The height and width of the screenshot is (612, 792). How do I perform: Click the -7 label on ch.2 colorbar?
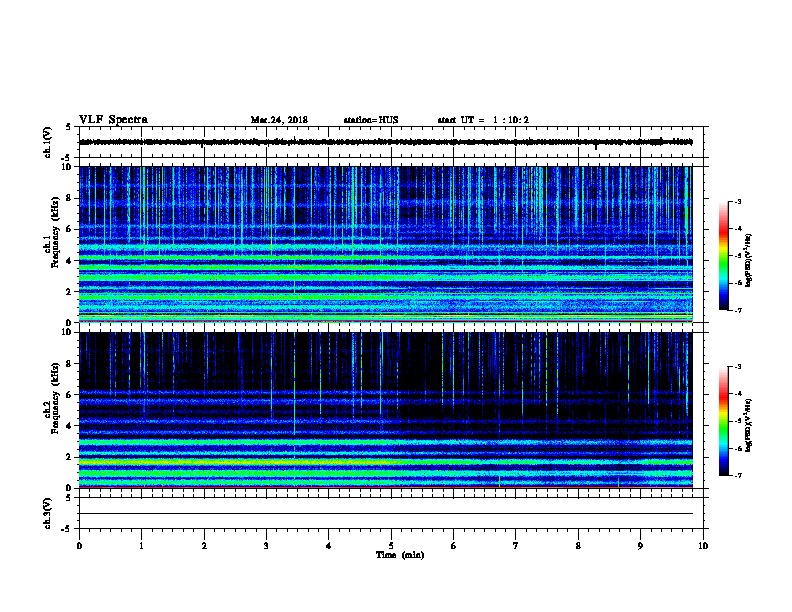pyautogui.click(x=738, y=476)
